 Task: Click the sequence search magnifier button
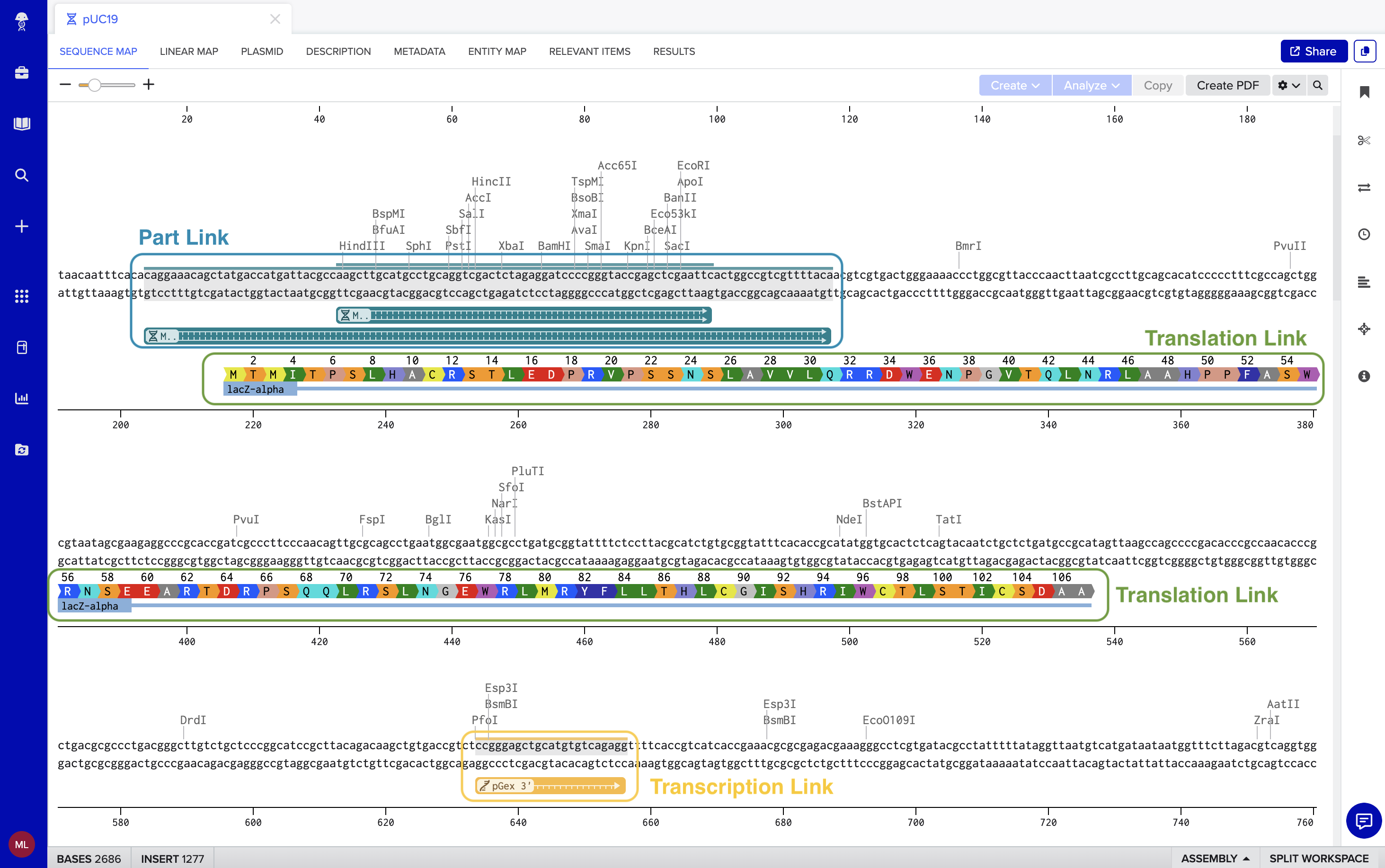click(1318, 86)
